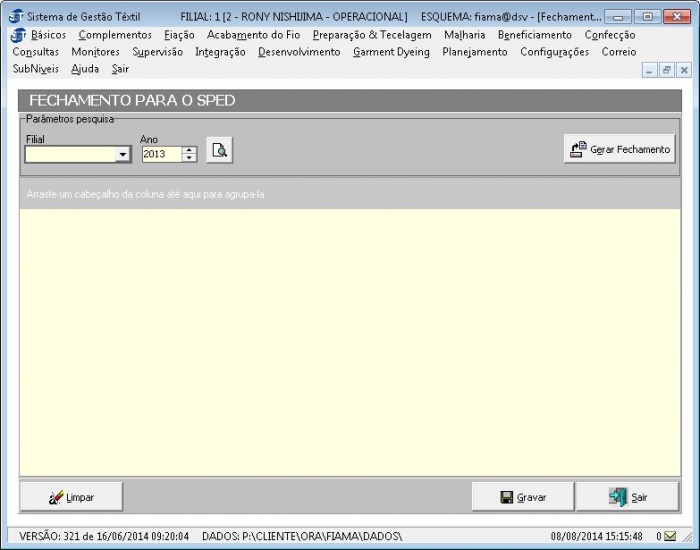Open the Preparação & Tecelagem menu

pos(372,35)
